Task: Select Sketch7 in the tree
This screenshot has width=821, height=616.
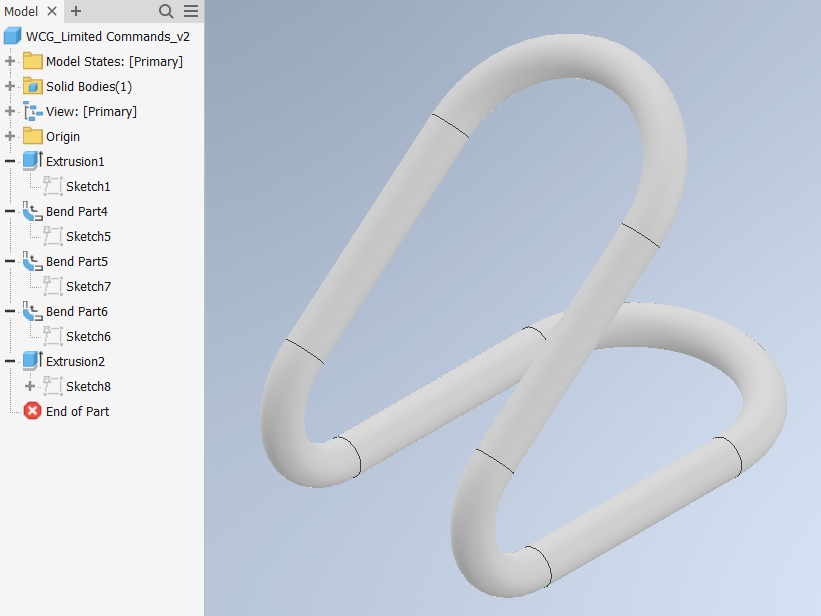Action: pos(88,287)
